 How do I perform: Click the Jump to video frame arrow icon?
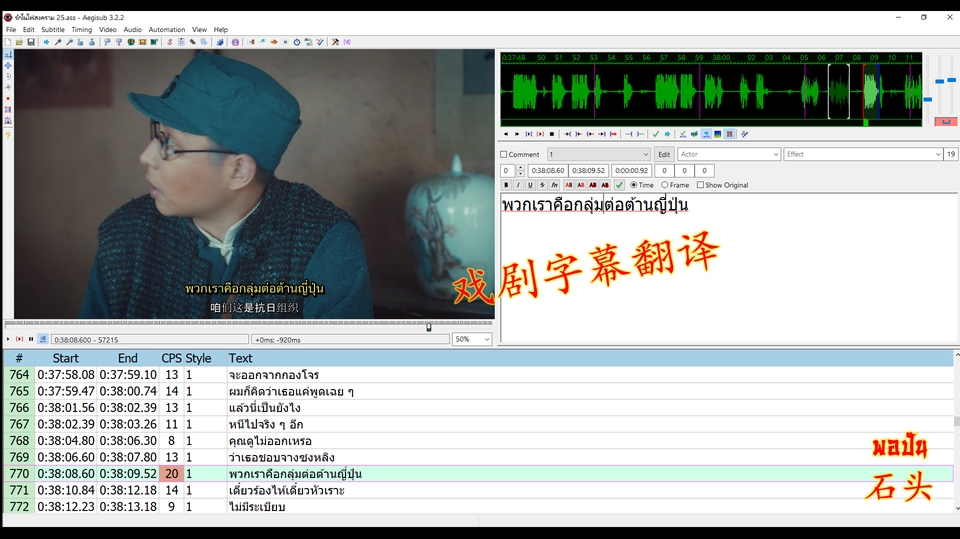(x=46, y=42)
